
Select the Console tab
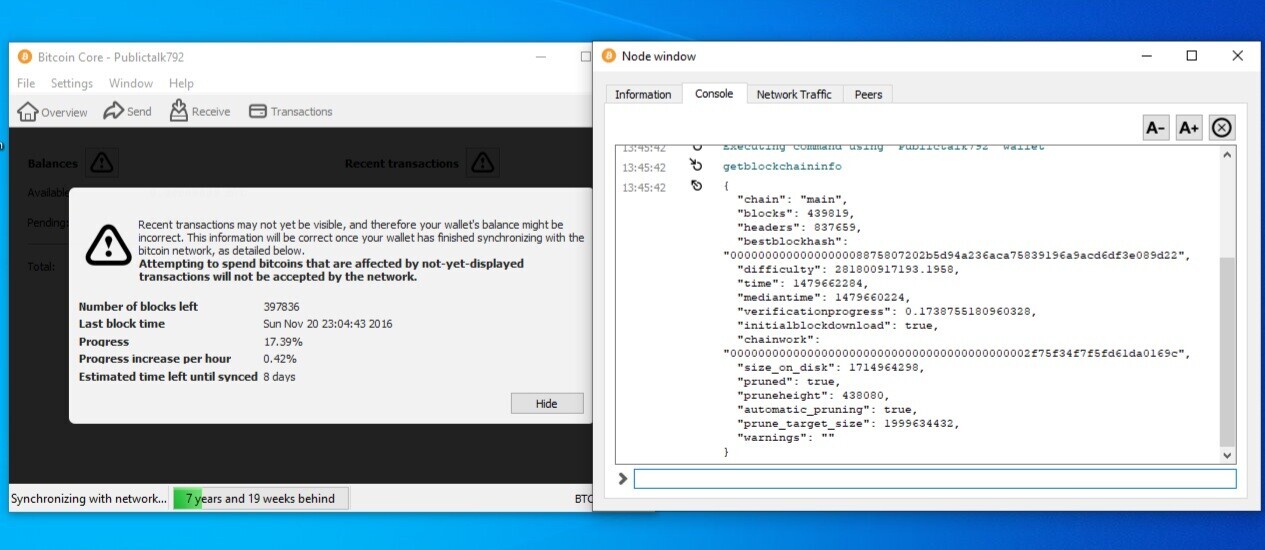click(714, 93)
